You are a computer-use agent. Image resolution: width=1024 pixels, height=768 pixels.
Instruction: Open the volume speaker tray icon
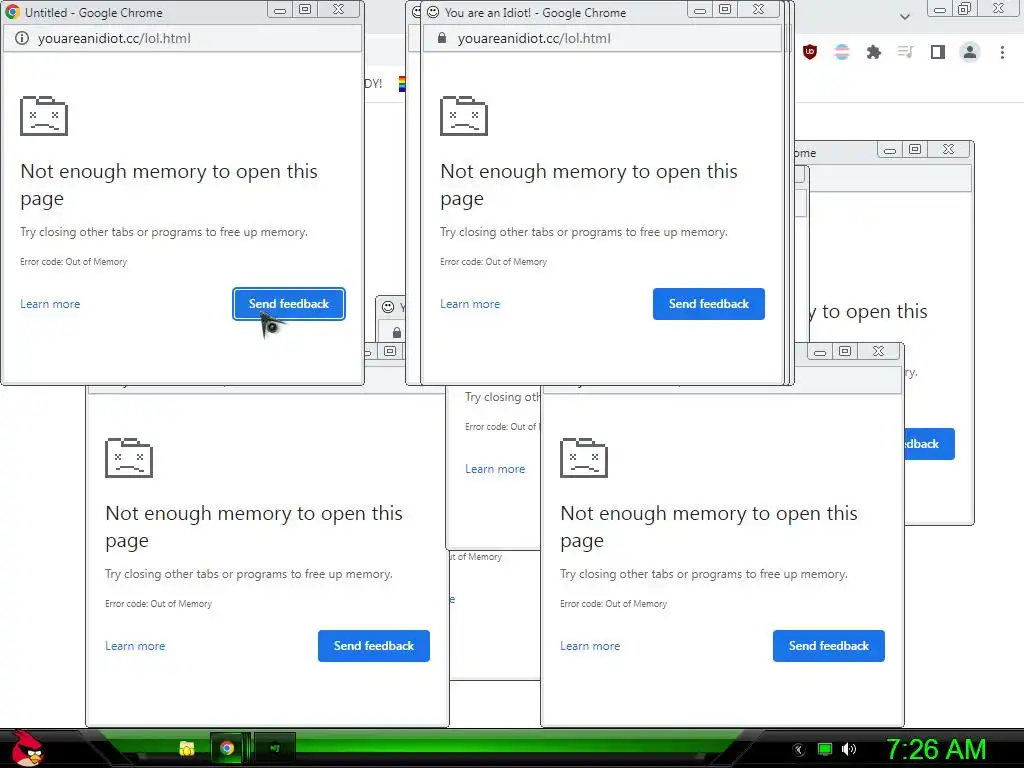[x=848, y=749]
